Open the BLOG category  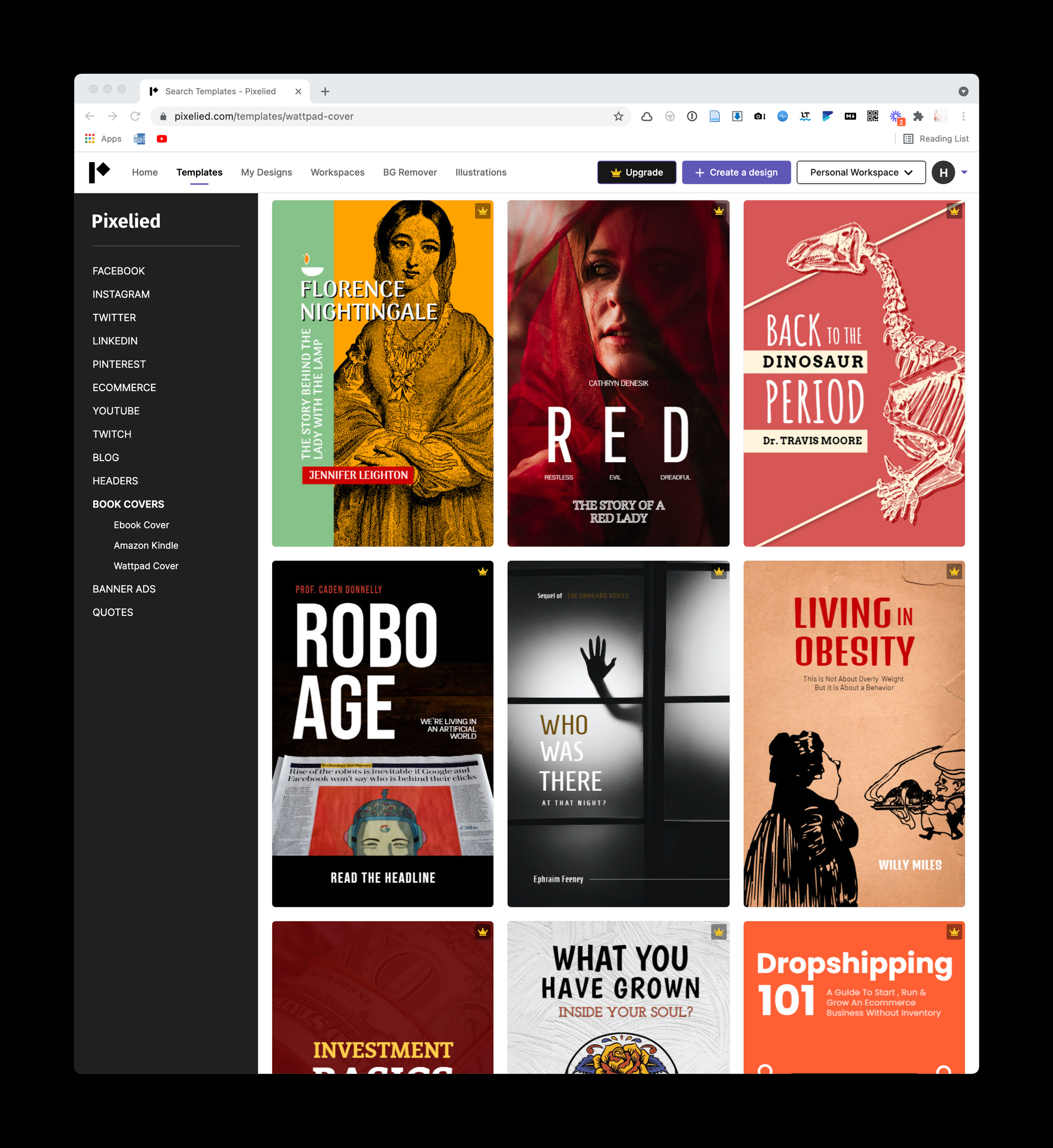pyautogui.click(x=105, y=457)
